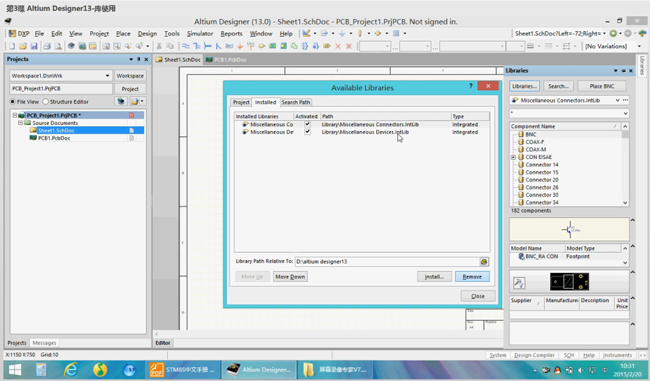
Task: Select the Place Bus tool
Action: (196, 46)
